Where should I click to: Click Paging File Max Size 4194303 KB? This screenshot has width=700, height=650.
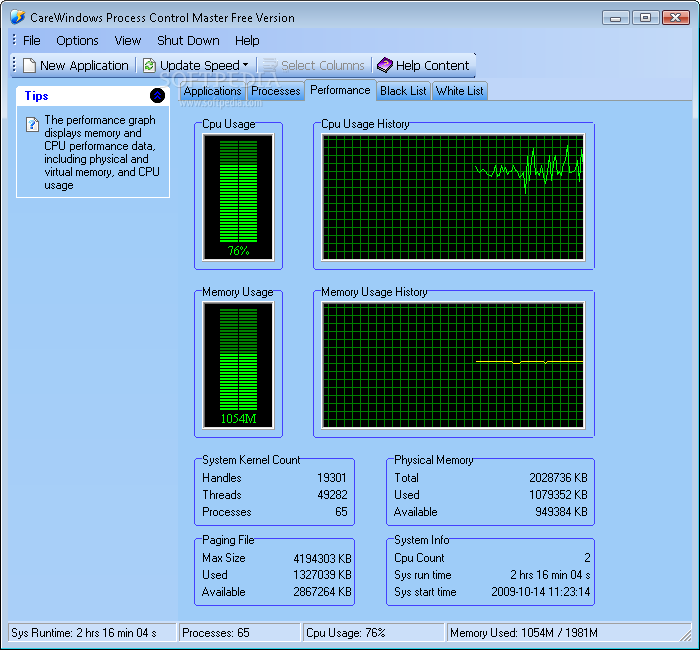click(322, 558)
